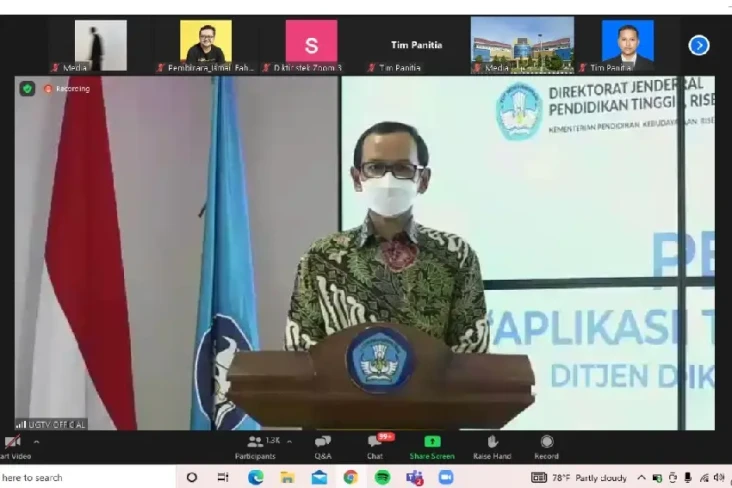Open the volume speaker tray icon
The height and width of the screenshot is (488, 732).
click(x=719, y=477)
